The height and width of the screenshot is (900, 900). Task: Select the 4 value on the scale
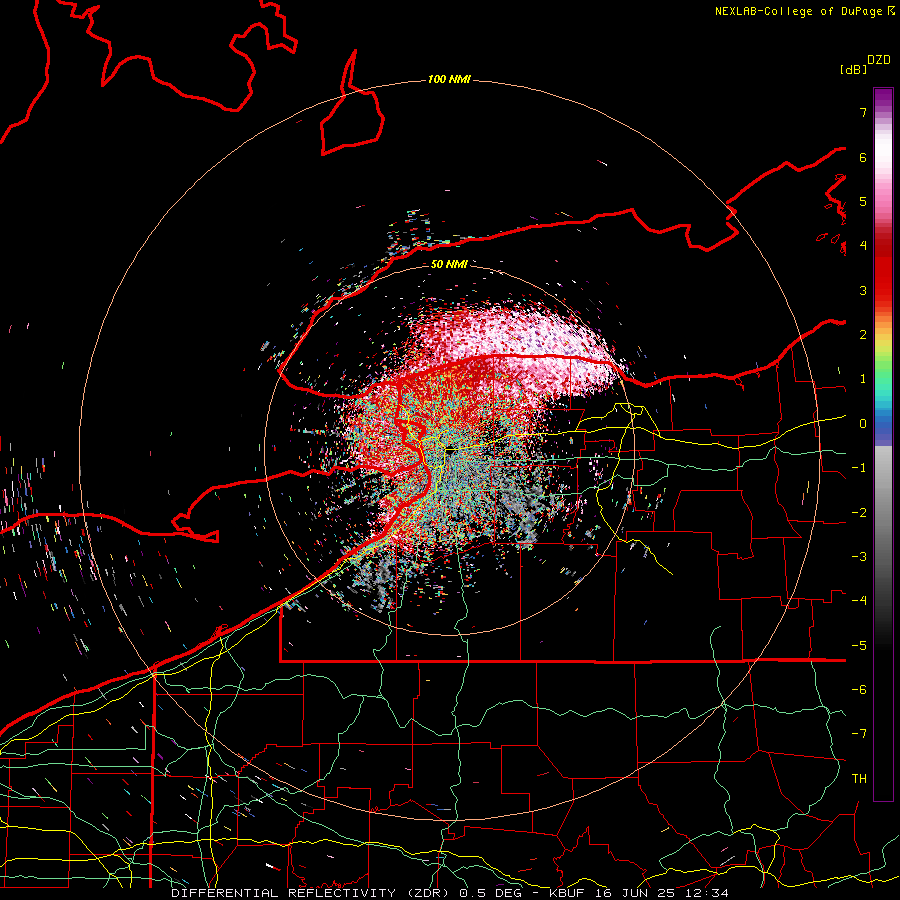pos(863,246)
